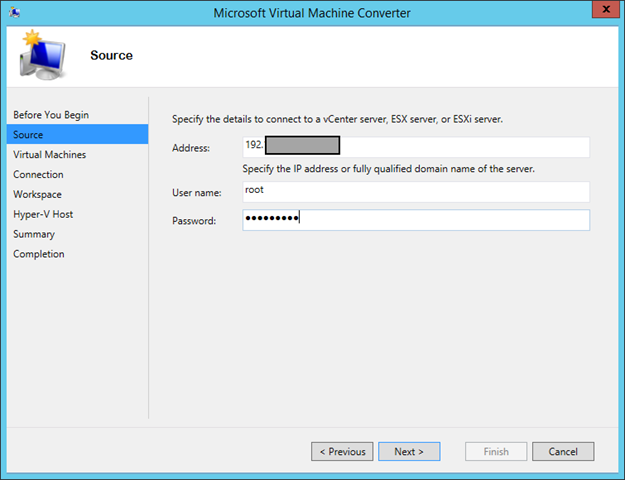
Task: Click the Address label
Action: click(x=191, y=148)
